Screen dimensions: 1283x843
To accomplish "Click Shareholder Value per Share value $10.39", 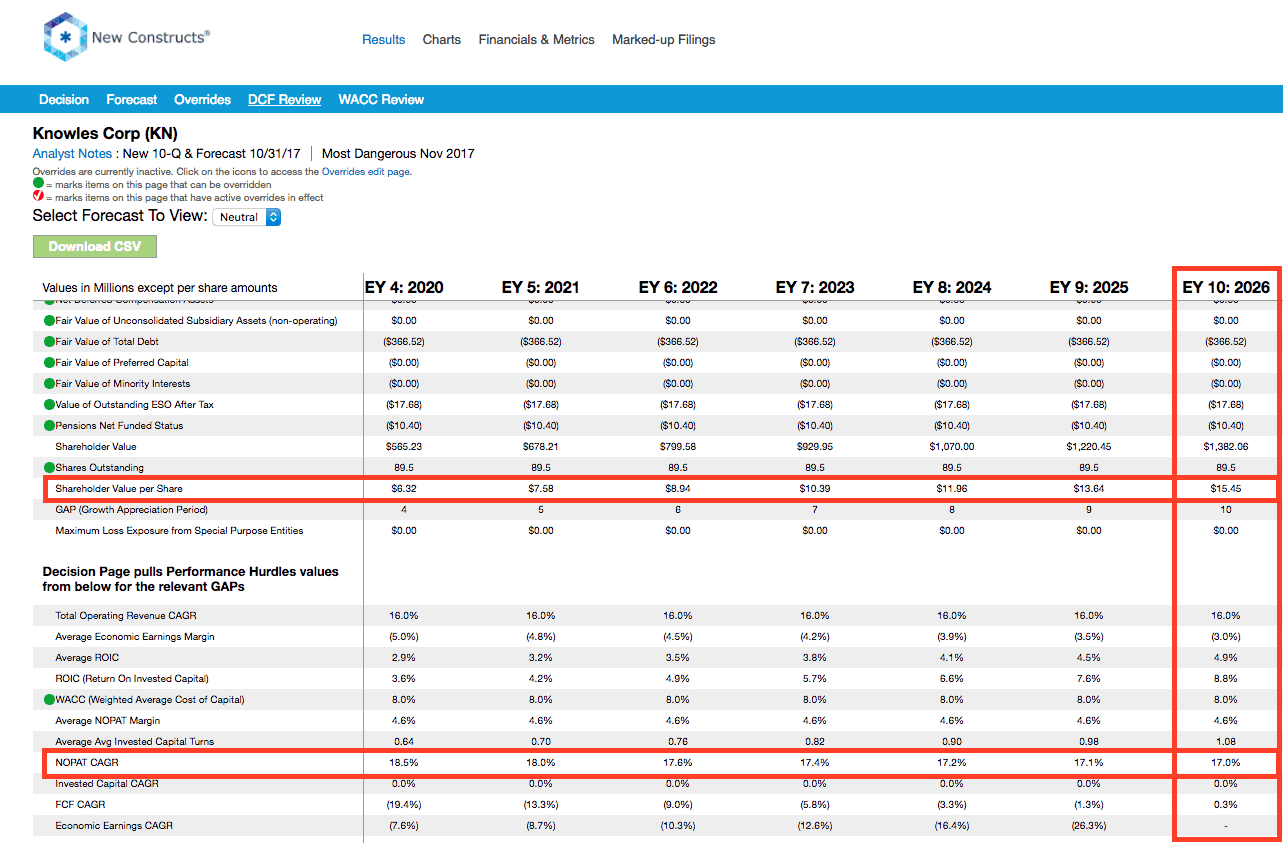I will [815, 489].
